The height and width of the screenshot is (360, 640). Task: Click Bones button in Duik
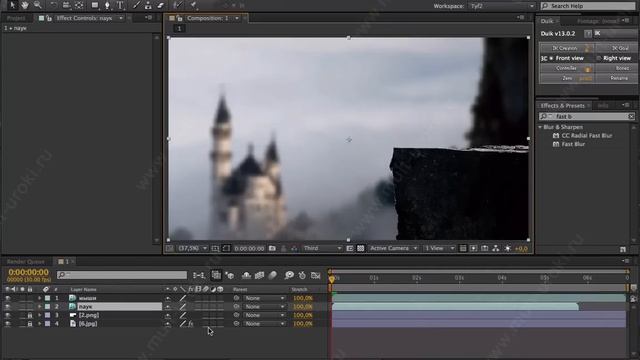click(x=617, y=68)
